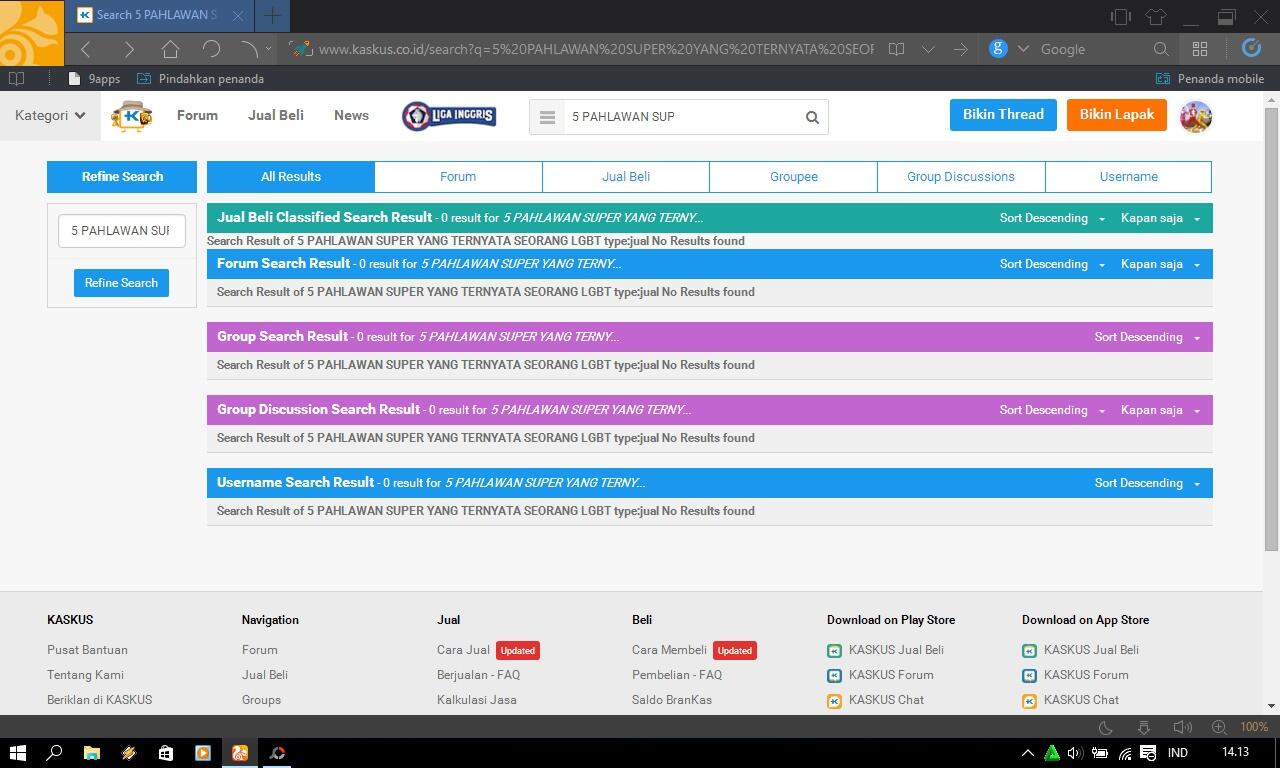Open Cara Jual footer link

(463, 650)
